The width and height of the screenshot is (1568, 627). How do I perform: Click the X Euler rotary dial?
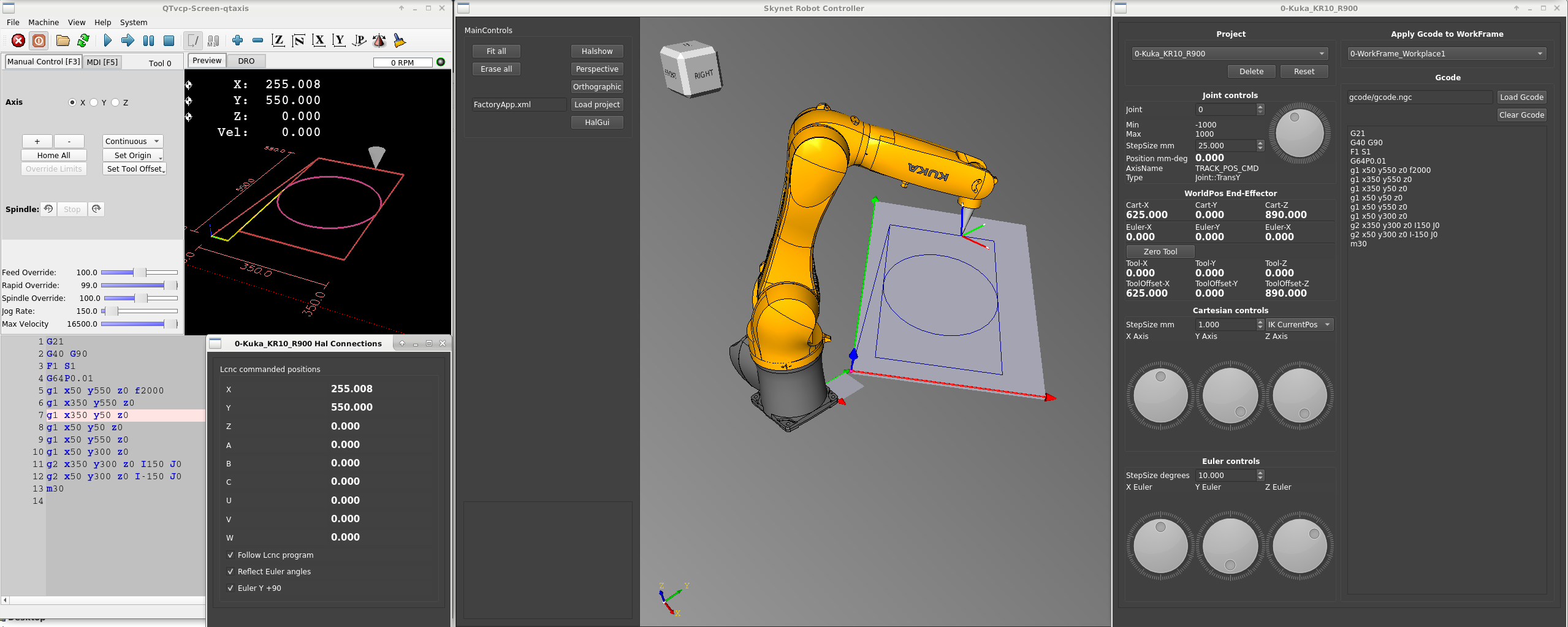[1160, 545]
